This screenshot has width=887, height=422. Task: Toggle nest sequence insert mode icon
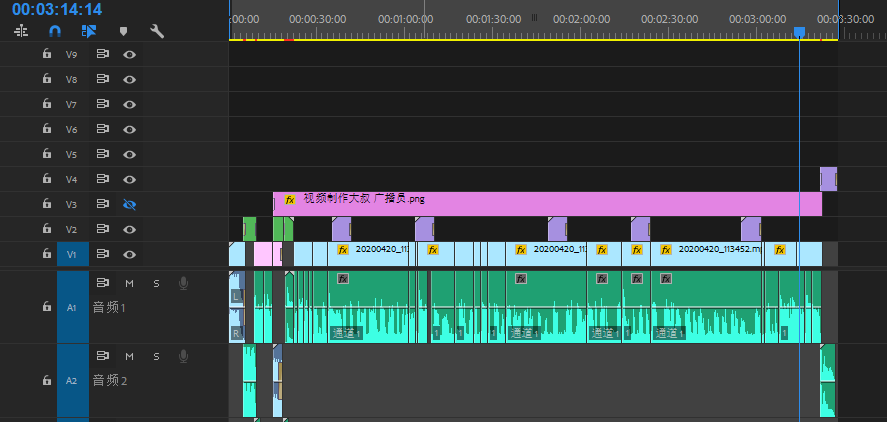tap(21, 31)
